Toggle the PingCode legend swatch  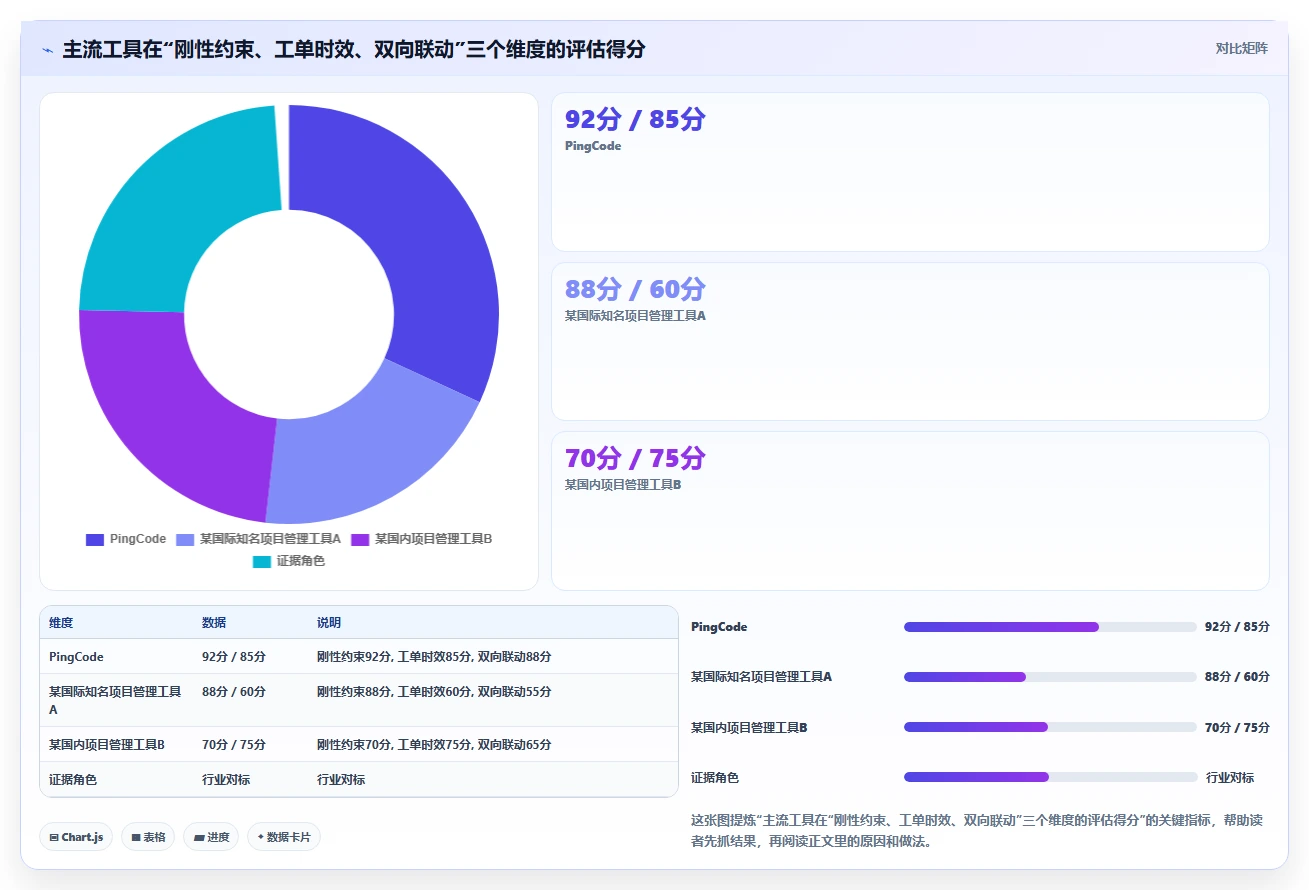95,539
